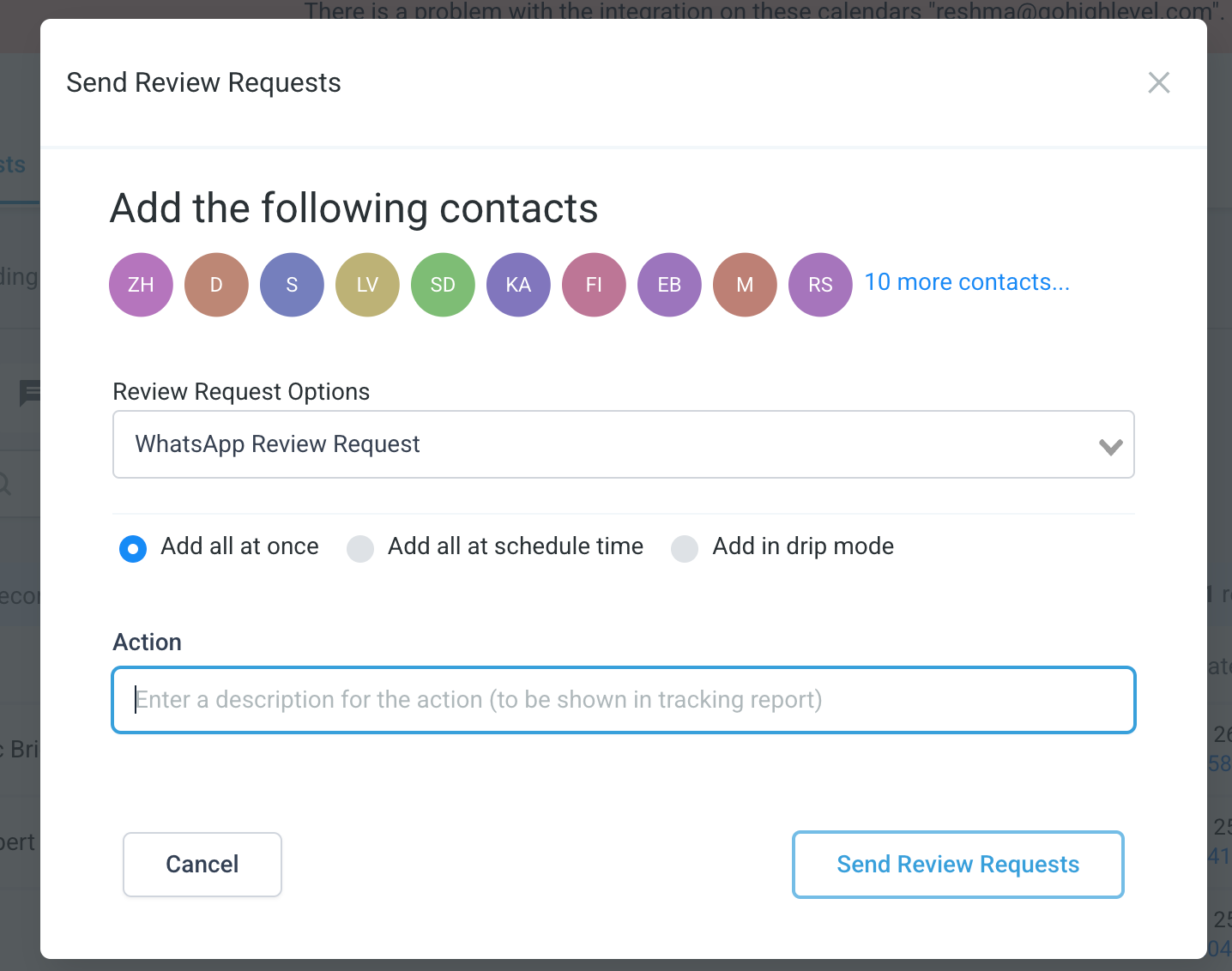Click the dropdown chevron arrow
This screenshot has height=971, width=1232.
[x=1110, y=446]
